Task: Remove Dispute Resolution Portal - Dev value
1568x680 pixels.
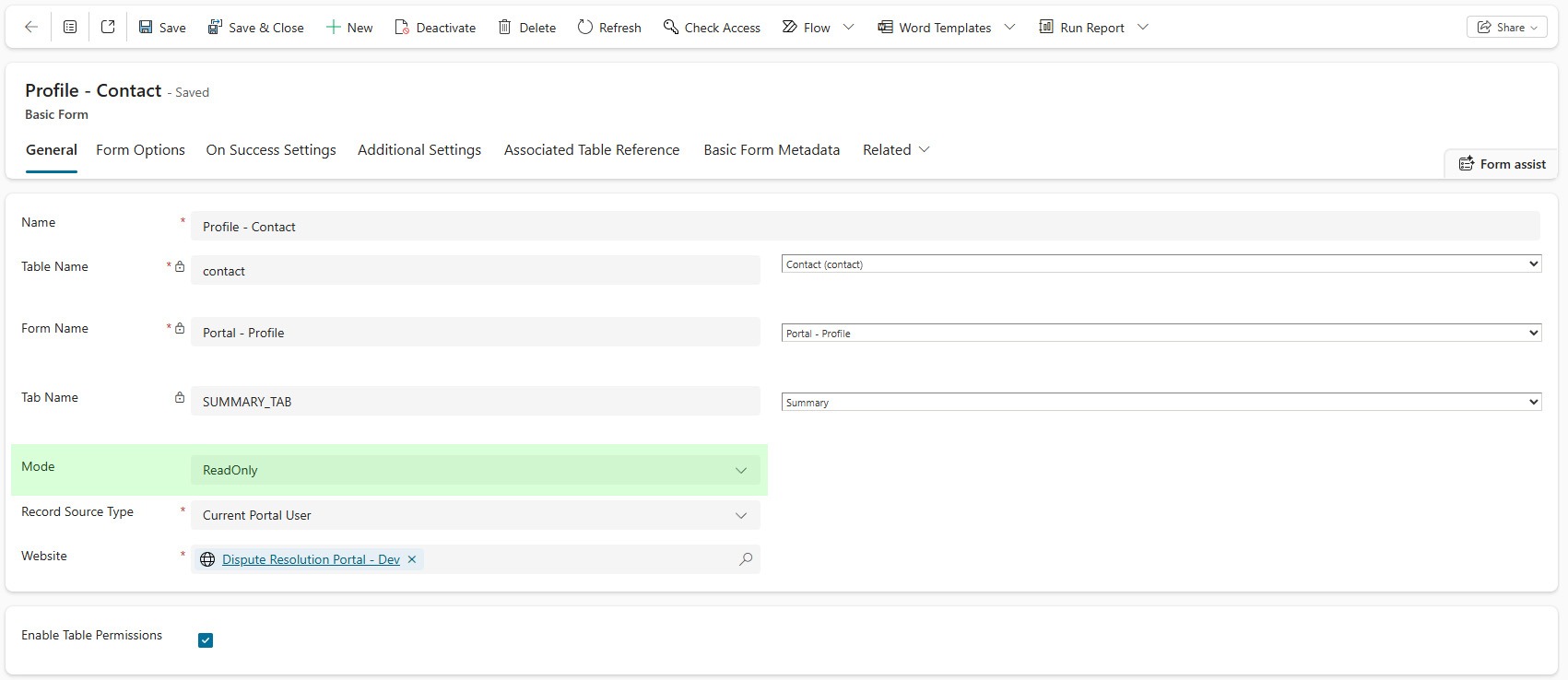Action: coord(412,559)
